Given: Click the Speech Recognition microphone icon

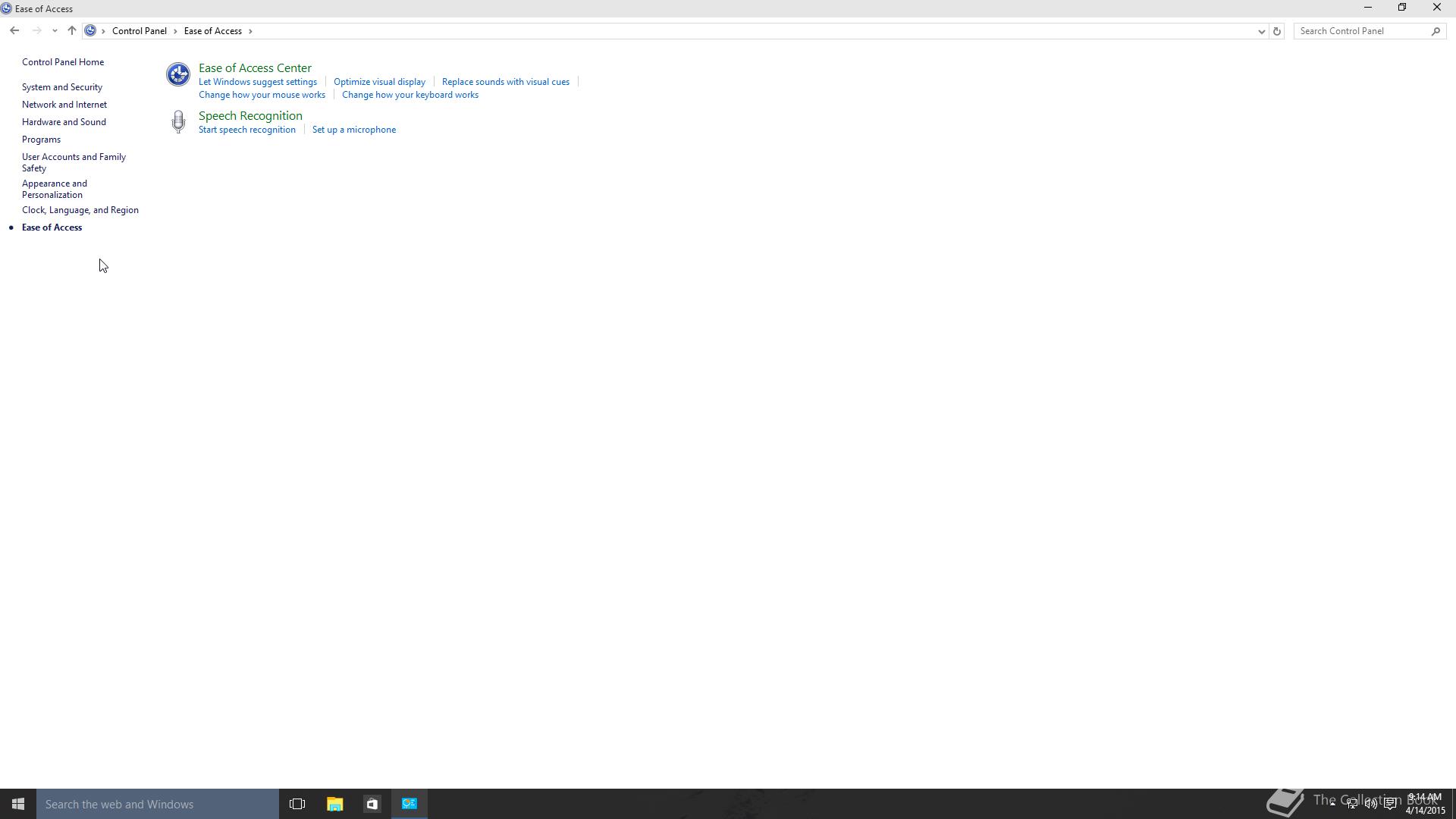Looking at the screenshot, I should click(x=178, y=122).
